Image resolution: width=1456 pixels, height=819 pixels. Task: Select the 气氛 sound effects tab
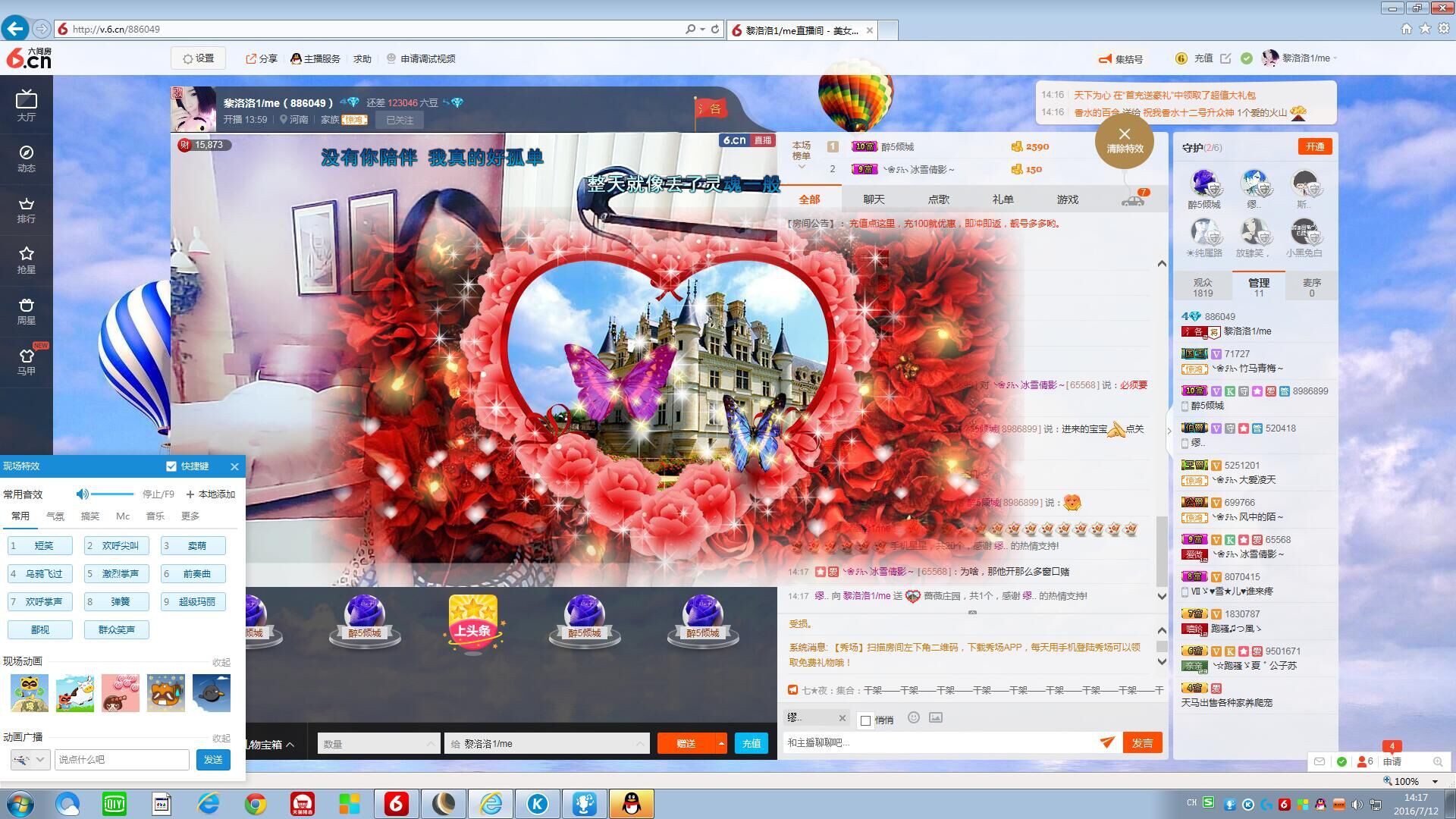55,516
